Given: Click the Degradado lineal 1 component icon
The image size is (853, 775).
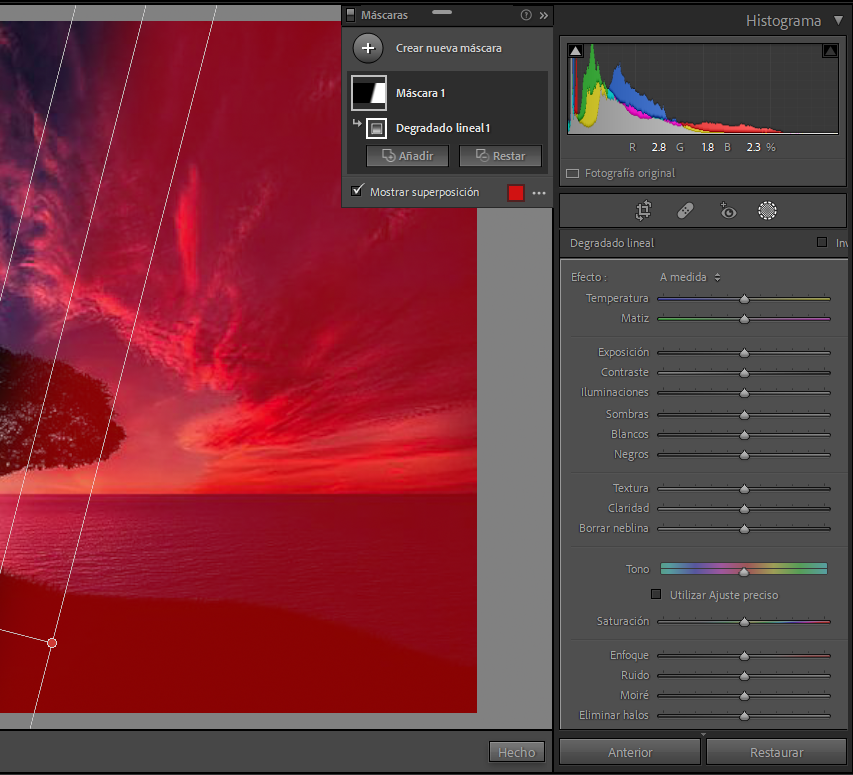Looking at the screenshot, I should point(376,128).
